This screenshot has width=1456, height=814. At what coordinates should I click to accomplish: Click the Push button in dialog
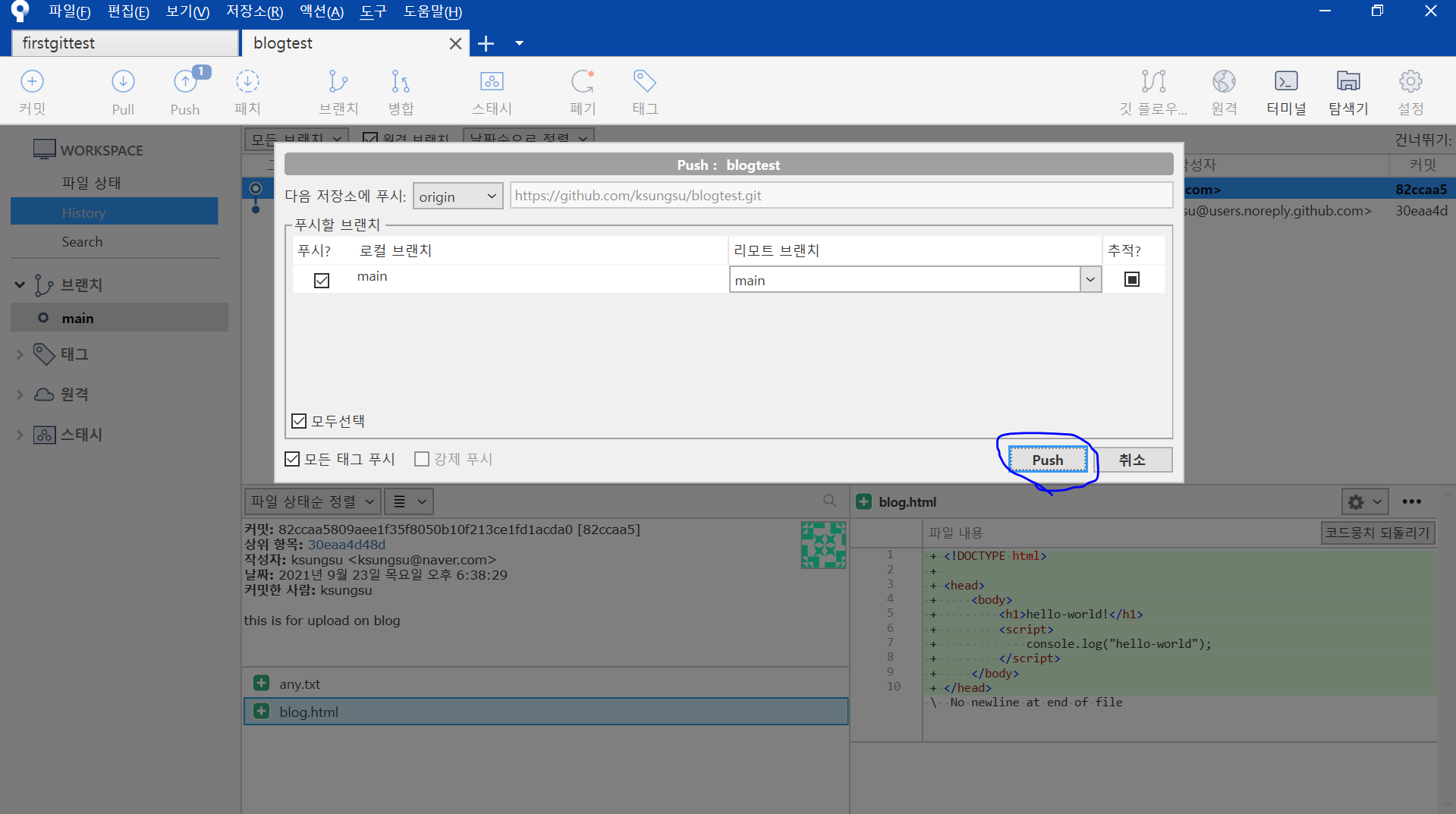(1047, 460)
